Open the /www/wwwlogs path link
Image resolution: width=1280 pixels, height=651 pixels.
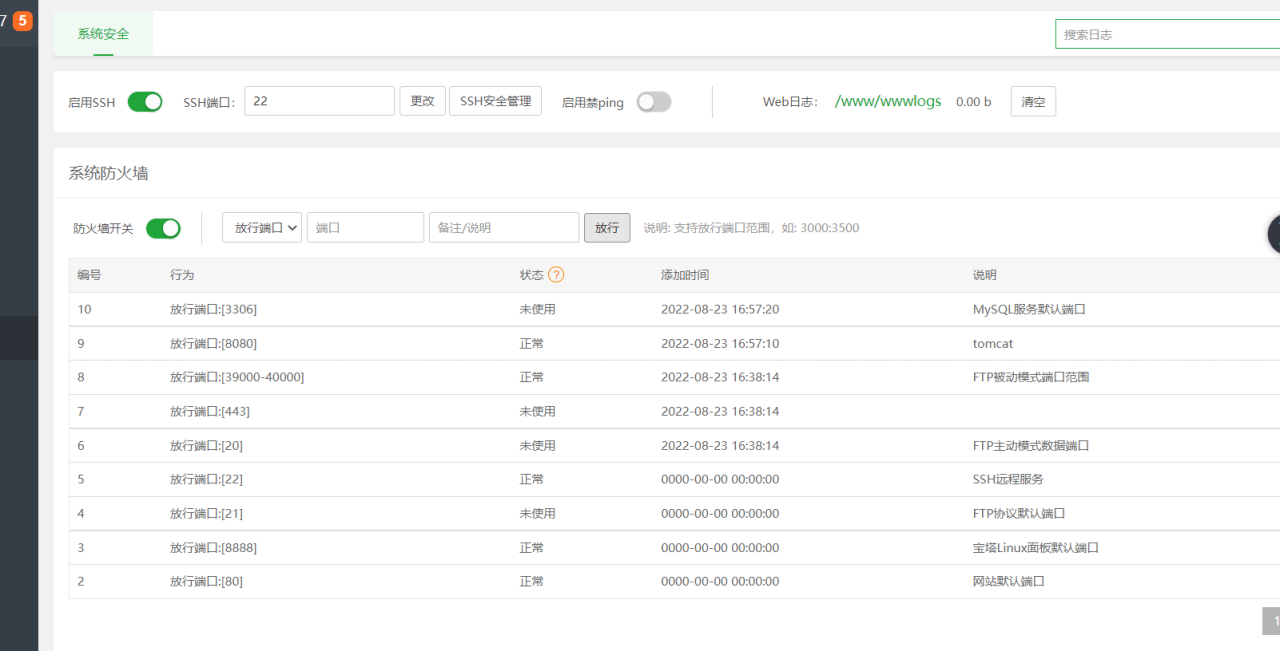click(x=887, y=101)
